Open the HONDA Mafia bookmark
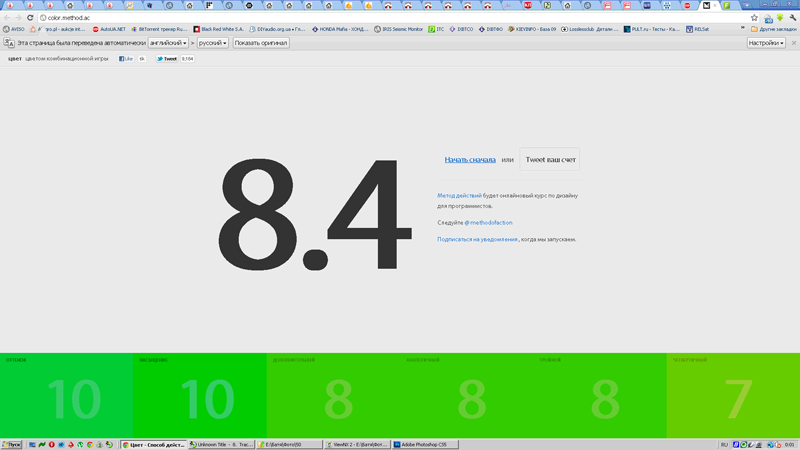 point(339,30)
